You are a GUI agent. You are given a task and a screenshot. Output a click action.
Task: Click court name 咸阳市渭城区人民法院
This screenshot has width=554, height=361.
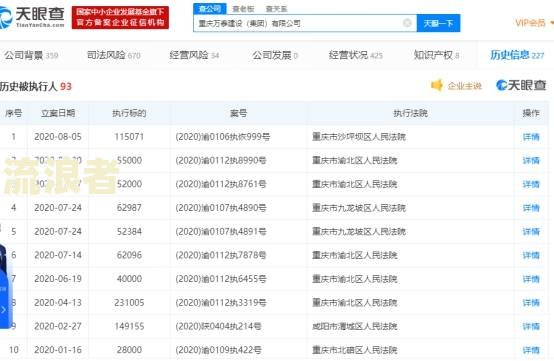[x=355, y=326]
